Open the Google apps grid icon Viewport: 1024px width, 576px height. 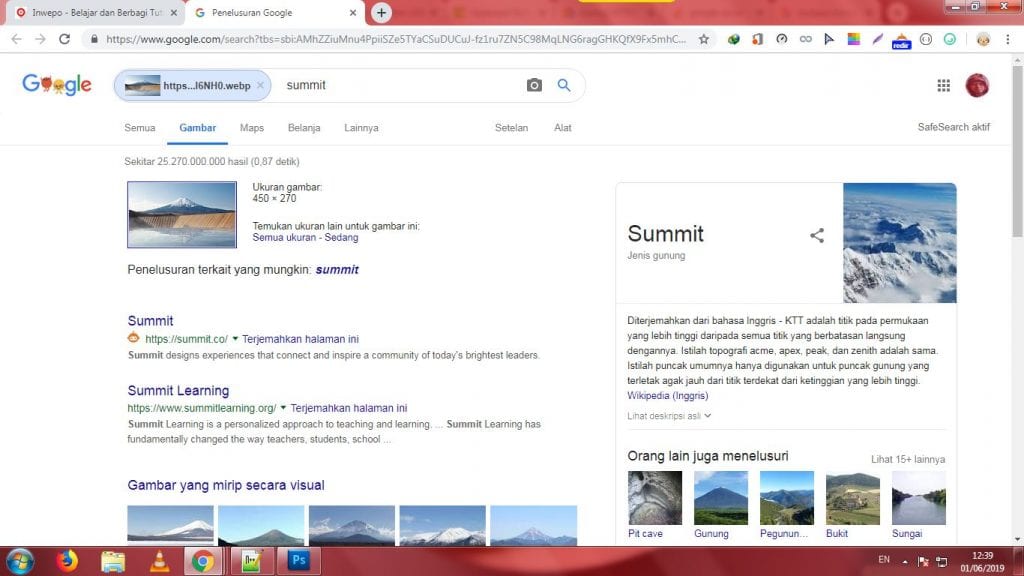click(x=944, y=86)
